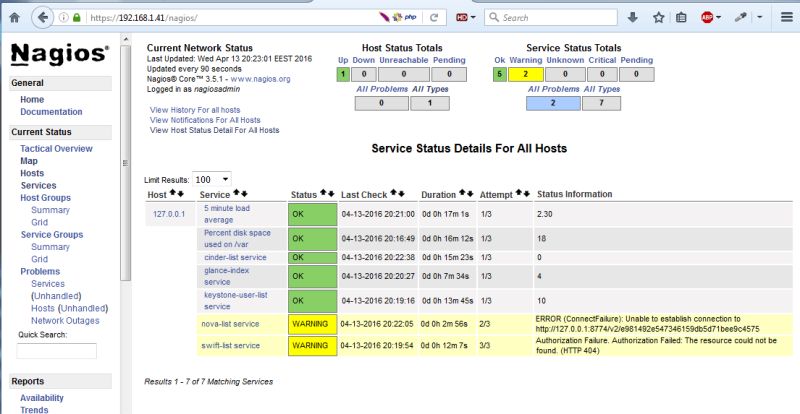The width and height of the screenshot is (800, 414).
Task: Click View Host Status Detail For All Hosts
Action: click(x=214, y=130)
